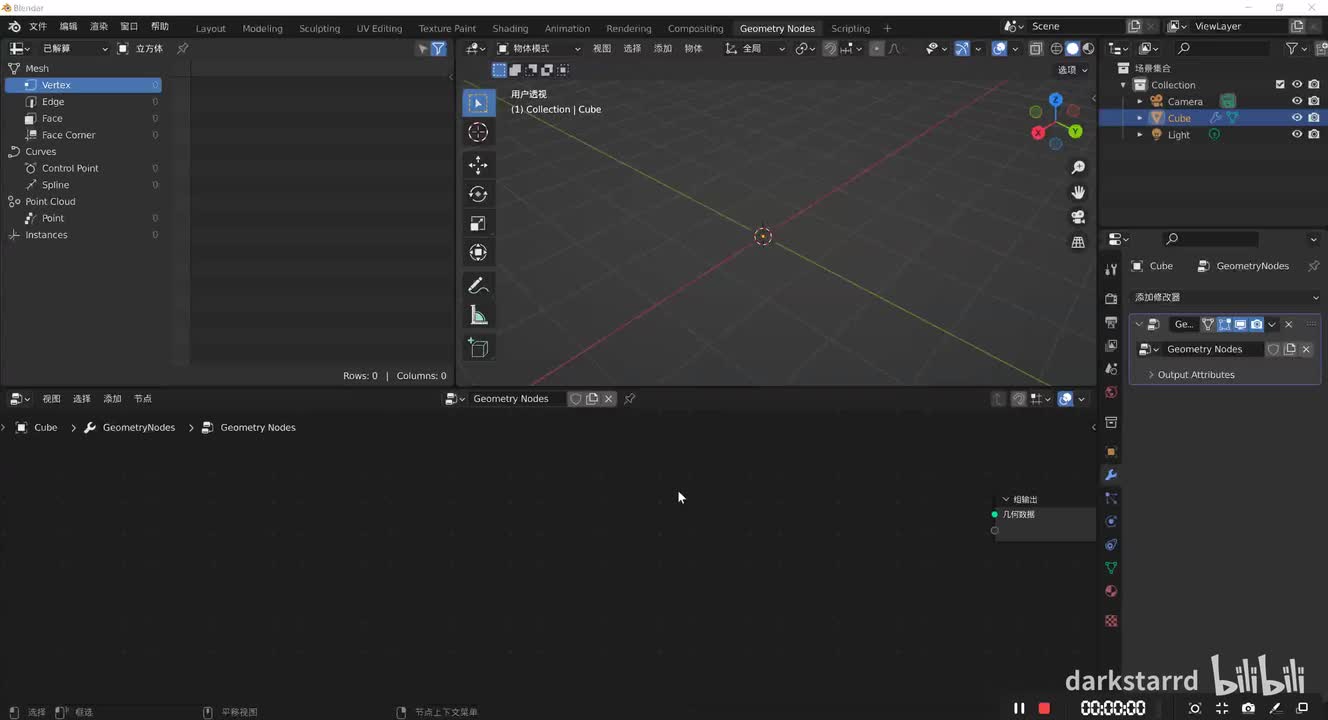This screenshot has width=1328, height=720.
Task: Collapse the Collection in outliner
Action: point(1124,85)
